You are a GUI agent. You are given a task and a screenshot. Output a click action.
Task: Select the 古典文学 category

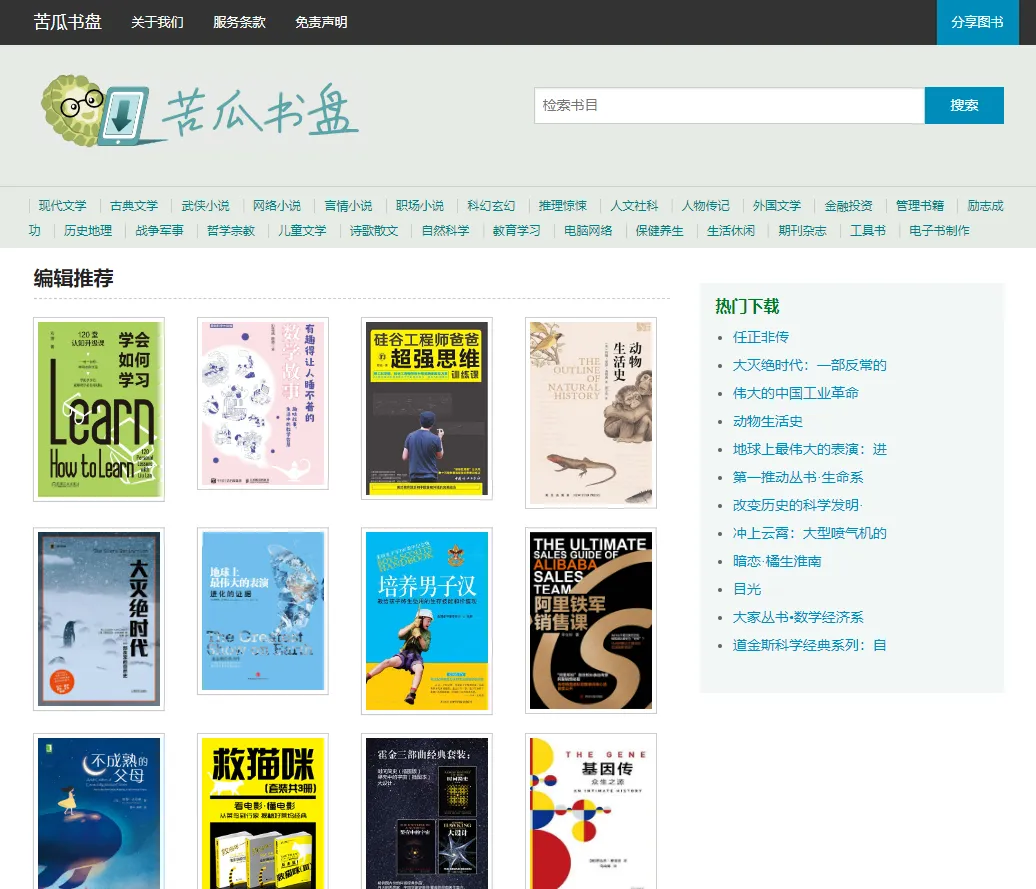(133, 205)
